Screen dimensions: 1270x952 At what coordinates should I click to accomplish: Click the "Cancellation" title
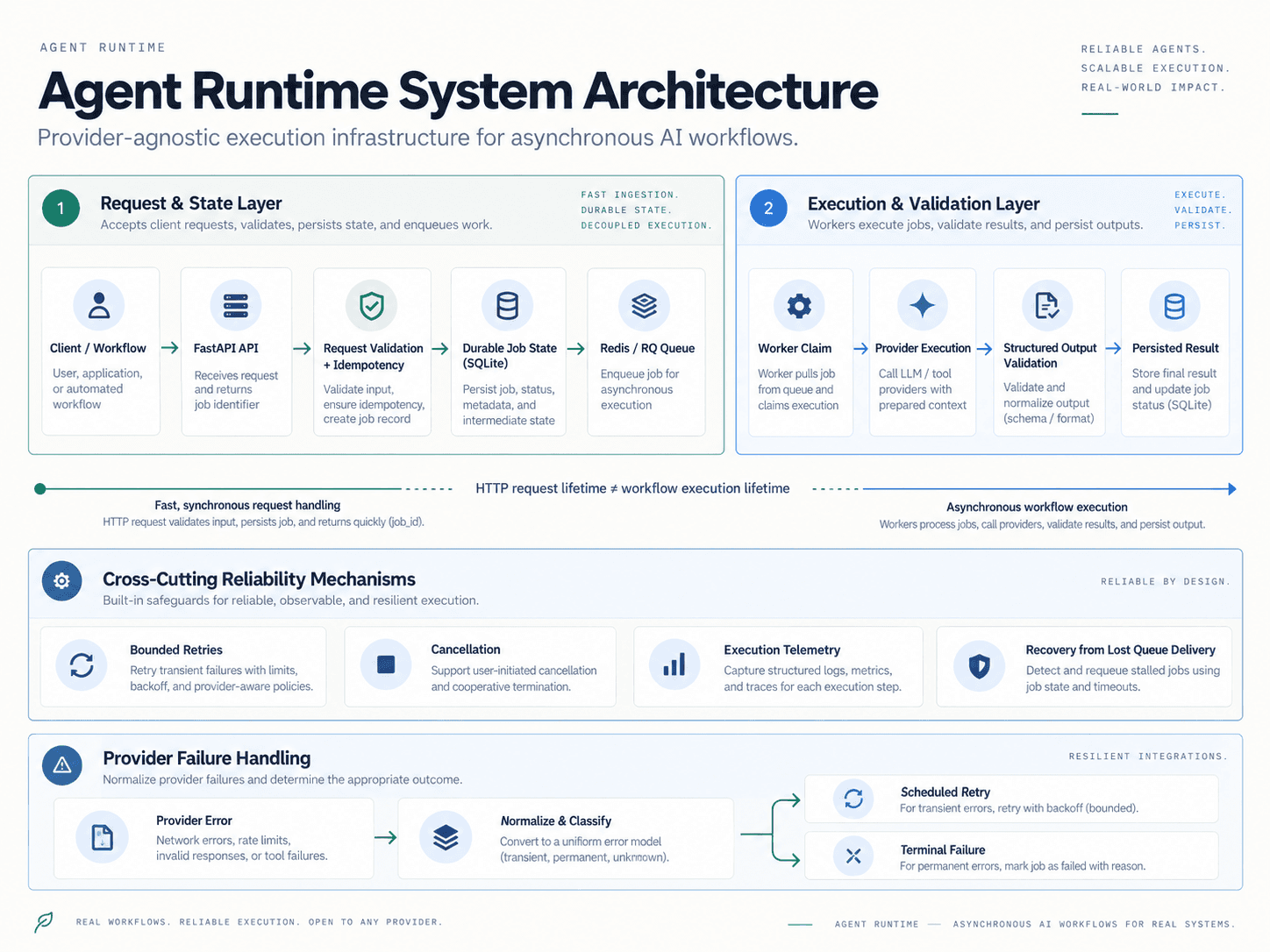click(x=466, y=650)
